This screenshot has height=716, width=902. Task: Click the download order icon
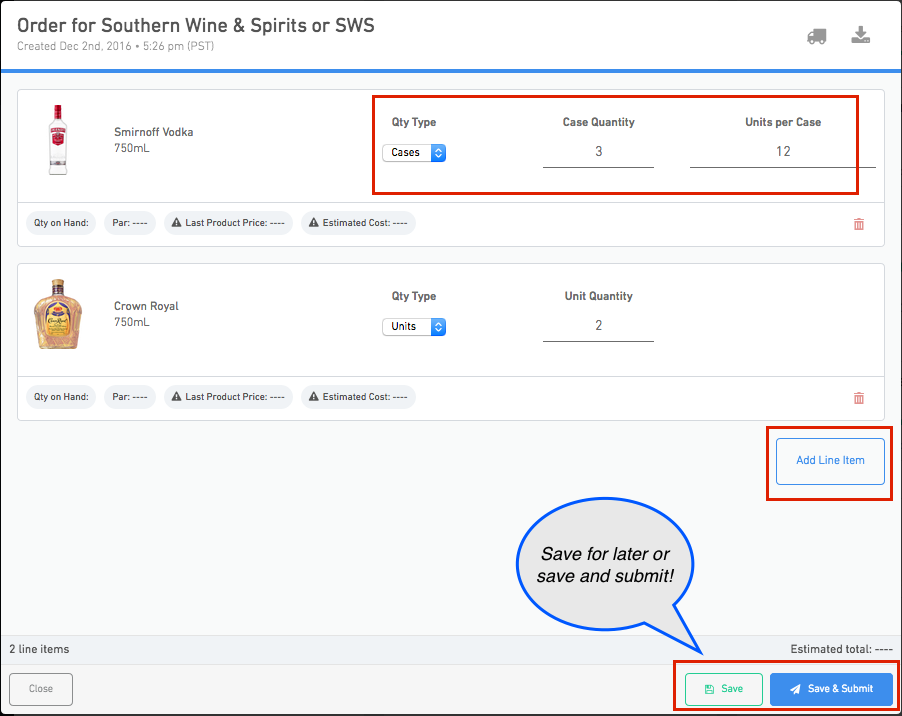tap(860, 35)
